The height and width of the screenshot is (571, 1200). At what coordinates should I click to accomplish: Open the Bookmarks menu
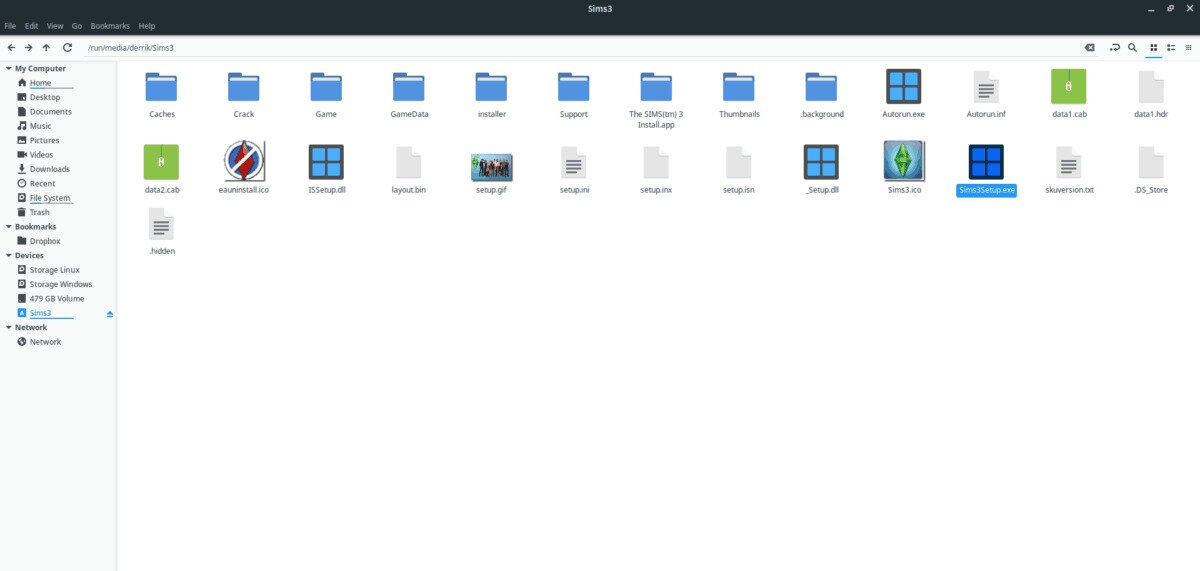click(x=109, y=25)
